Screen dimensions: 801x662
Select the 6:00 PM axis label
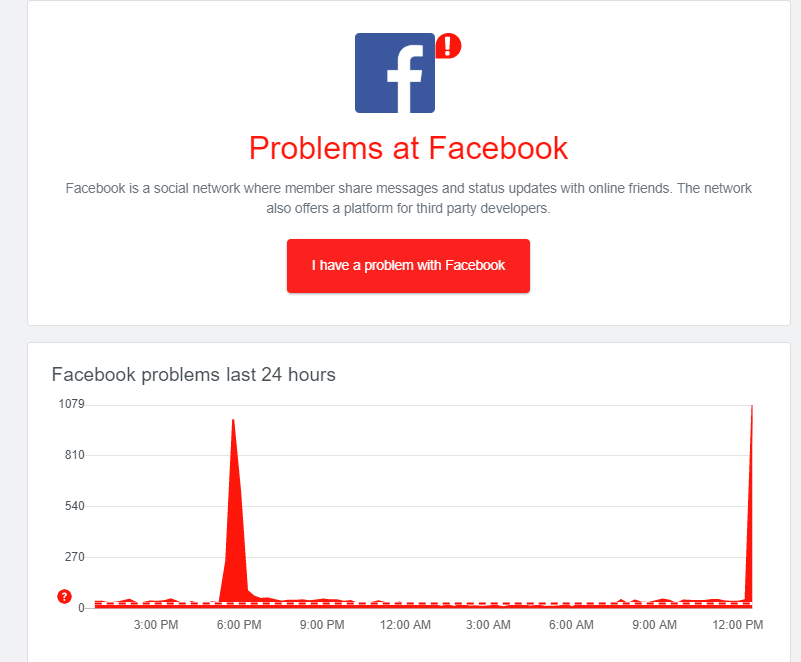(239, 625)
